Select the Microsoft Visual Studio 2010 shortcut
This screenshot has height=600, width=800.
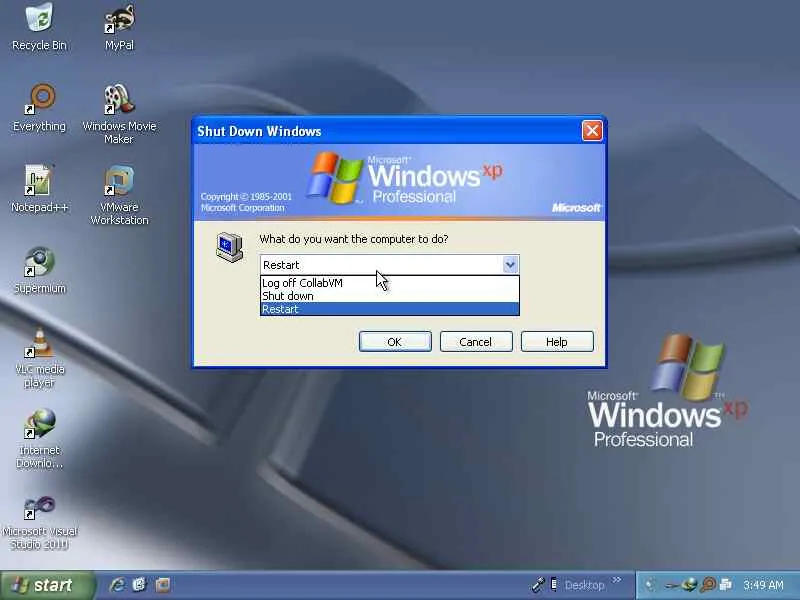(x=39, y=522)
